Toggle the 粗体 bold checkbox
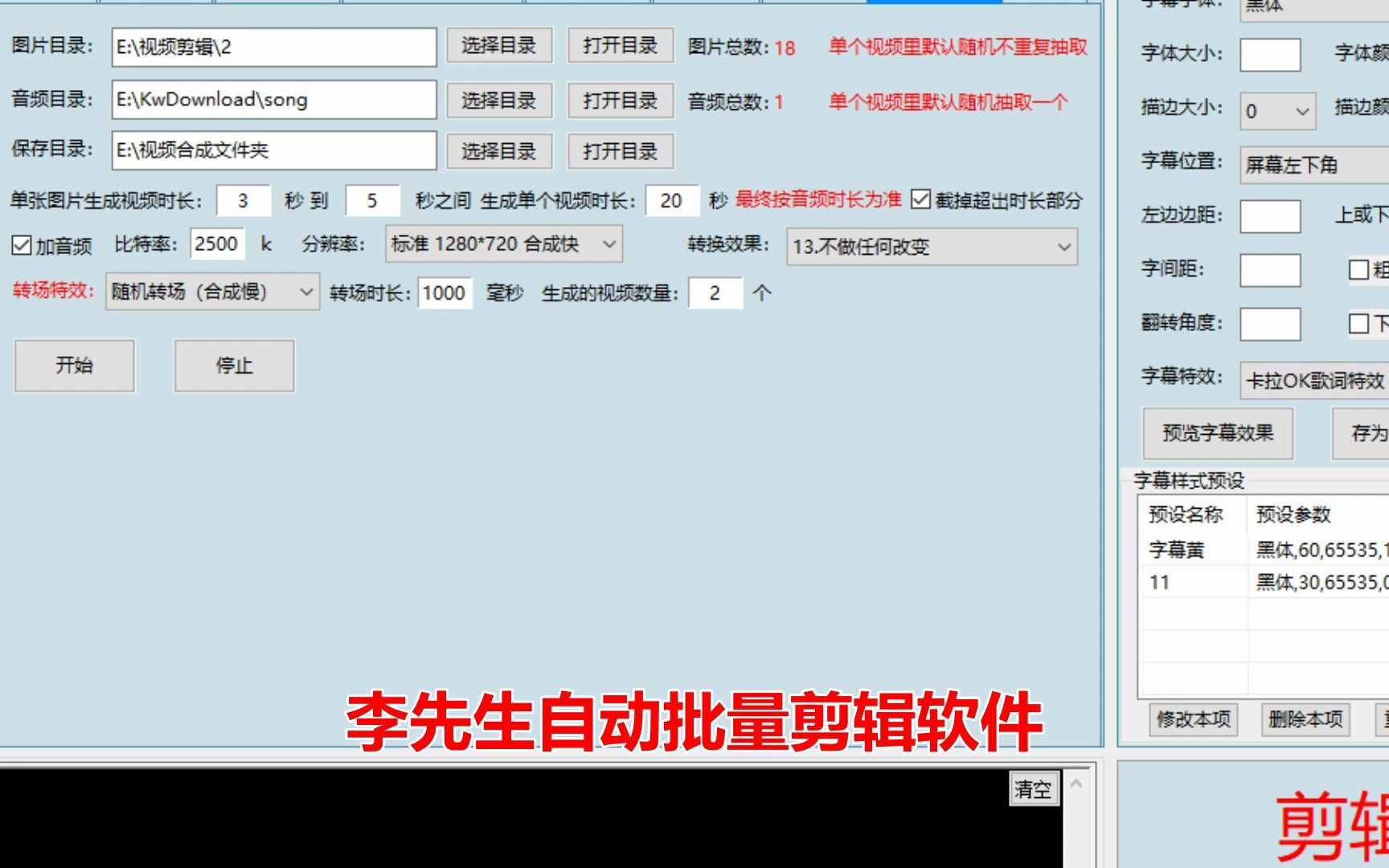Screen dimensions: 1389x868 pos(1358,269)
